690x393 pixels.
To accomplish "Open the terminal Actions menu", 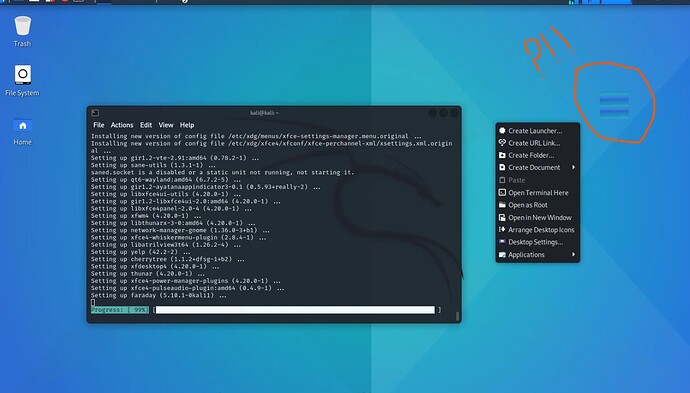I will click(x=122, y=125).
